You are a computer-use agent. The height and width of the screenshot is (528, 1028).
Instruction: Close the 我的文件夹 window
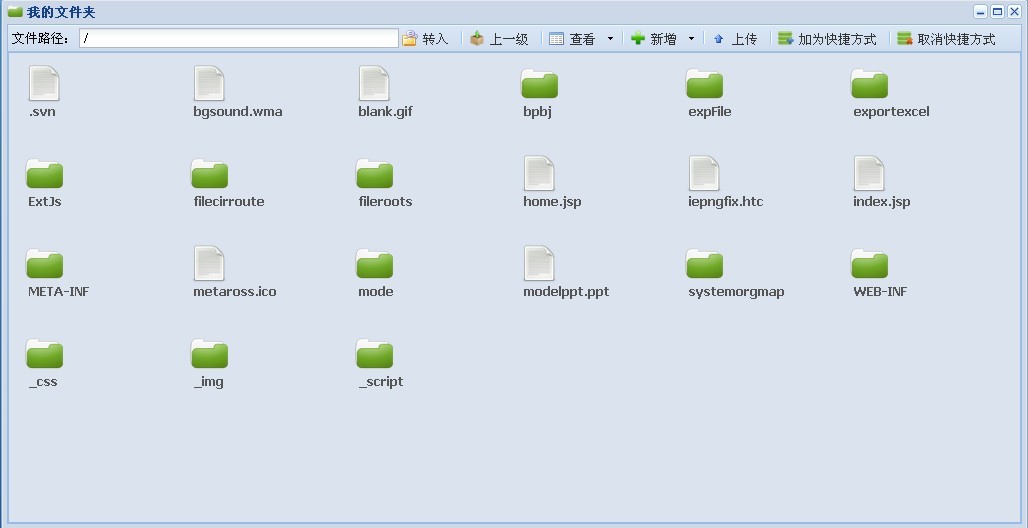1014,12
